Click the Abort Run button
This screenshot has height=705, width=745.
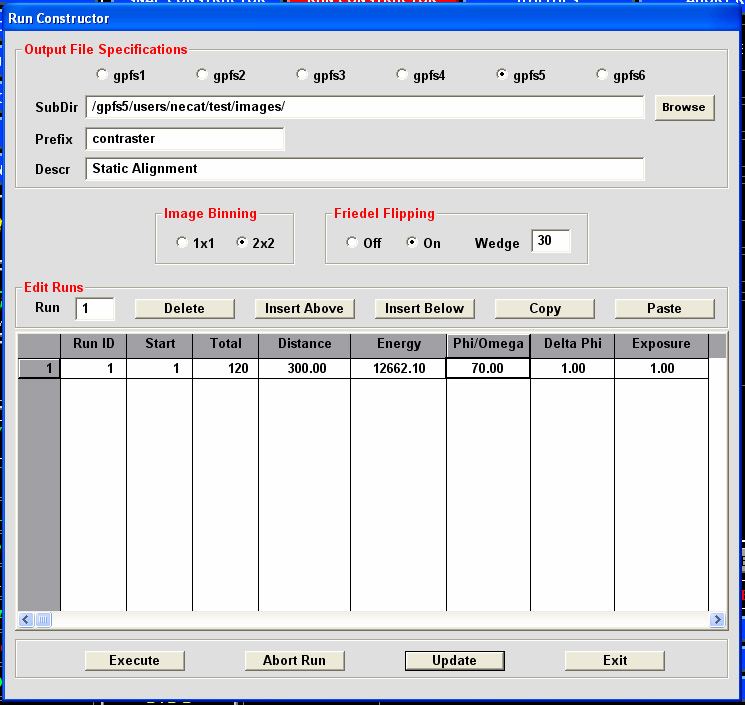pyautogui.click(x=294, y=660)
